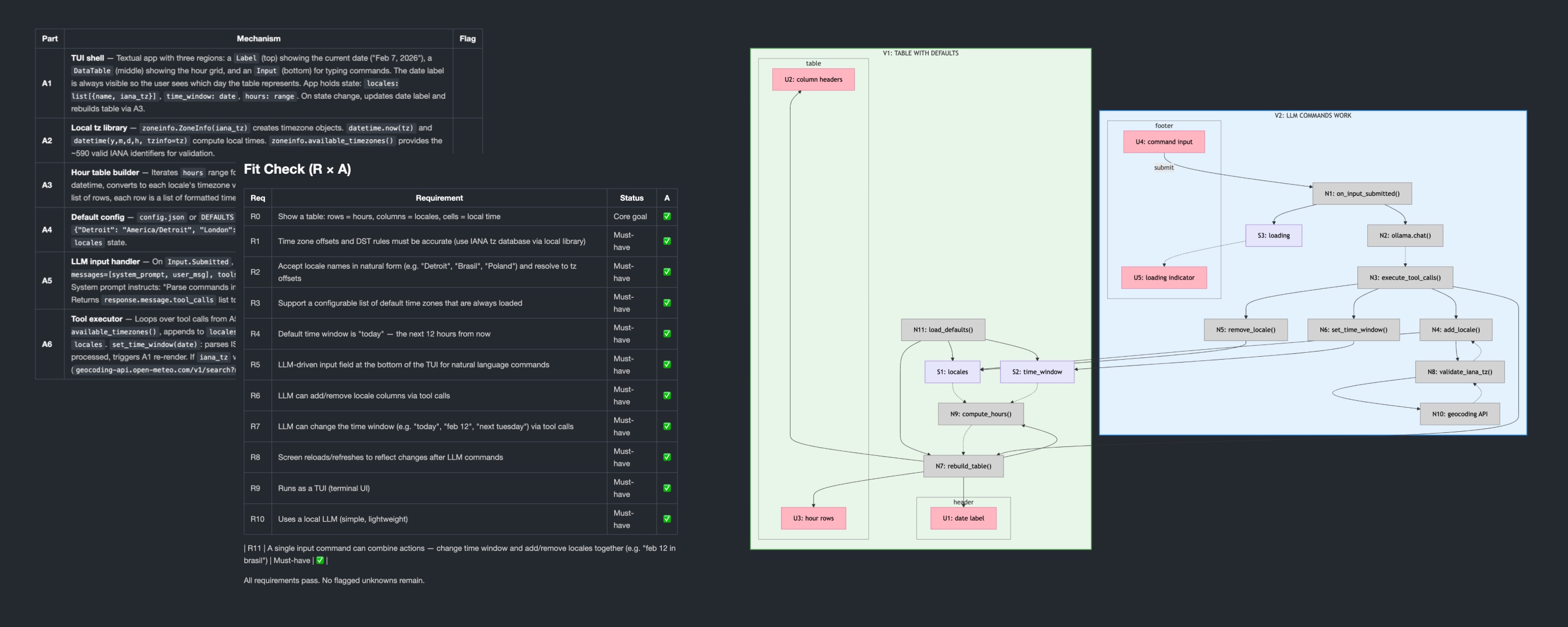Viewport: 1568px width, 627px height.
Task: Click the S2: time_window state node
Action: [x=1037, y=372]
